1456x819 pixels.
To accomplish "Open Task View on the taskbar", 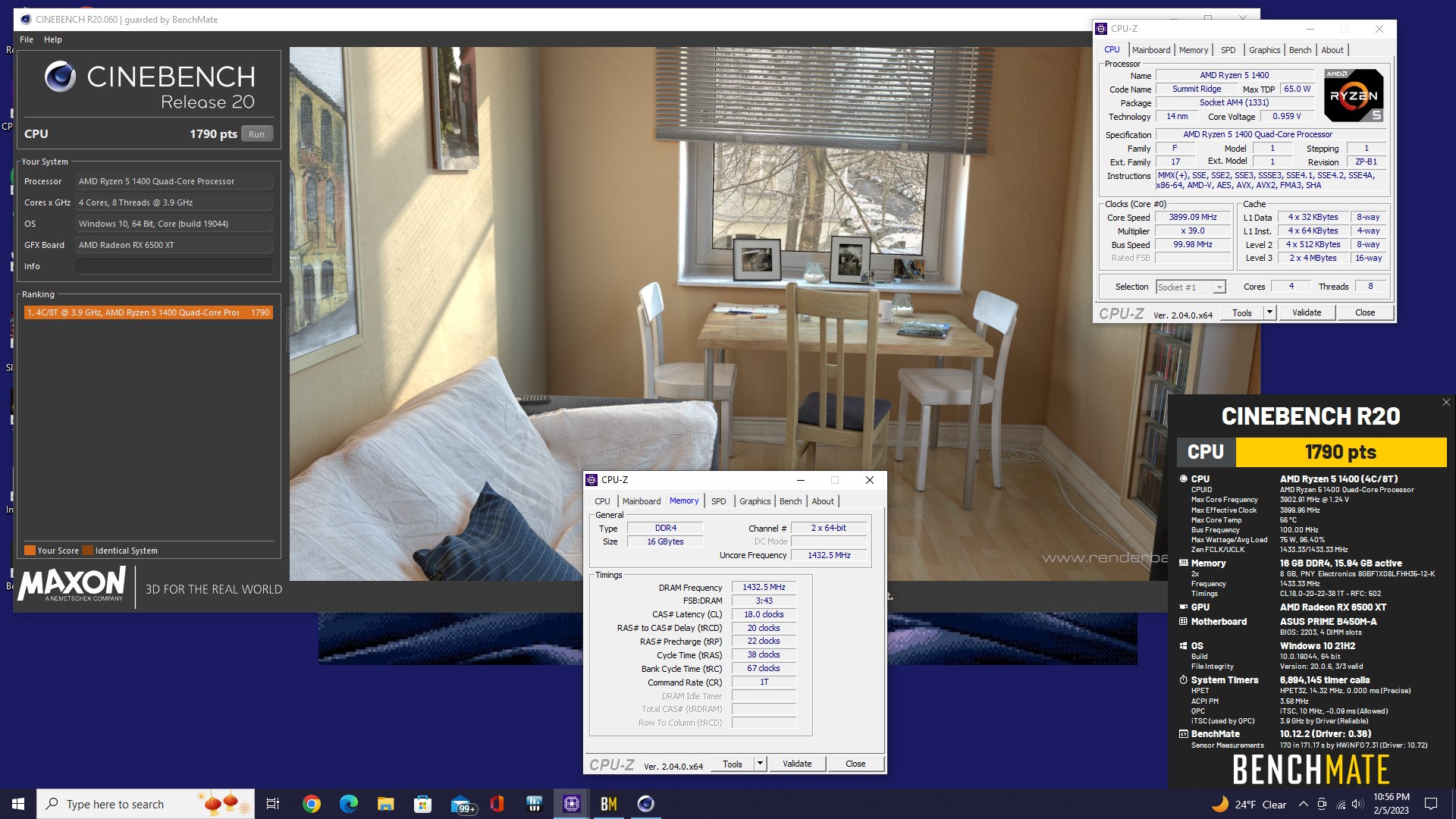I will point(273,804).
